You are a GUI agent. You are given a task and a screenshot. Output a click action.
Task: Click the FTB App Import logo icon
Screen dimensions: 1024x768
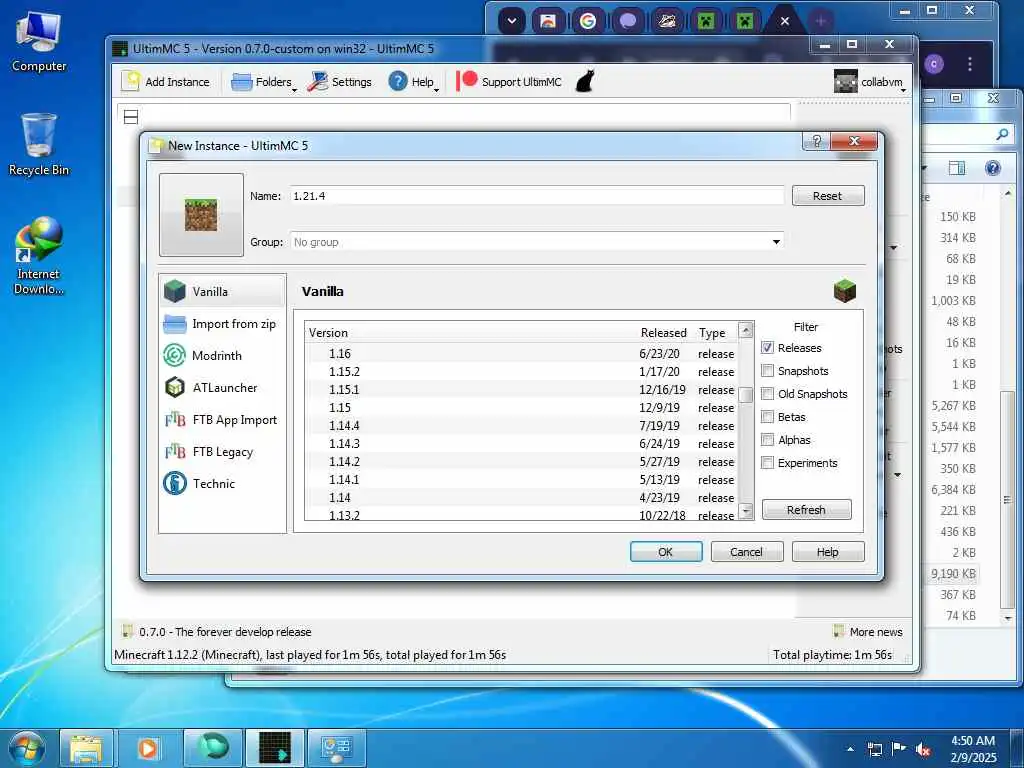coord(175,419)
